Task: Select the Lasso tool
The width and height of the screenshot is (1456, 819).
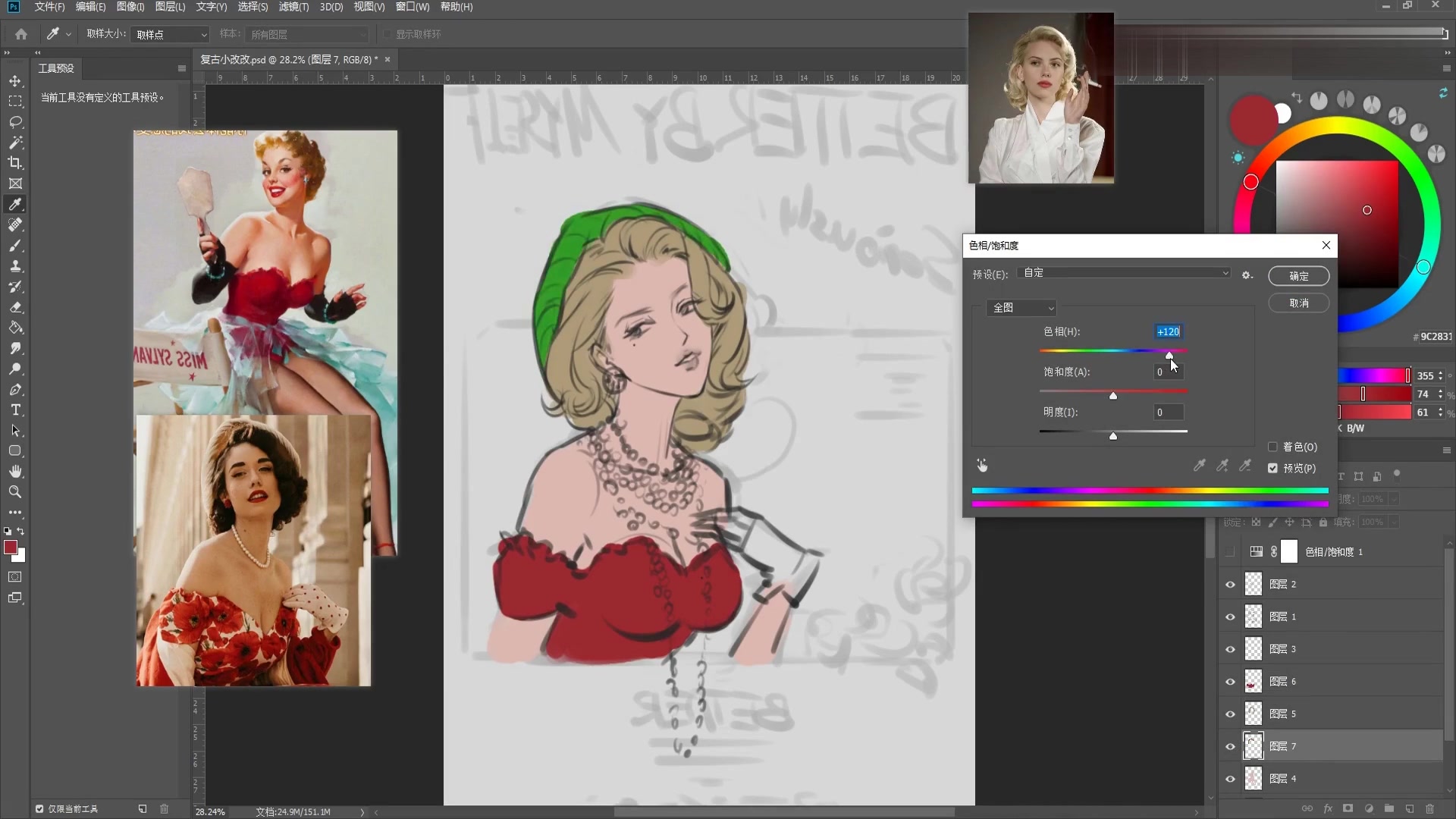Action: pos(15,122)
